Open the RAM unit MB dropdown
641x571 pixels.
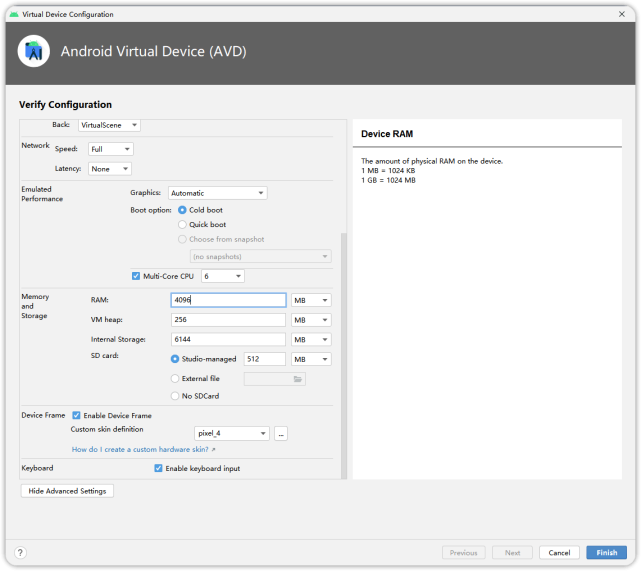pos(311,300)
